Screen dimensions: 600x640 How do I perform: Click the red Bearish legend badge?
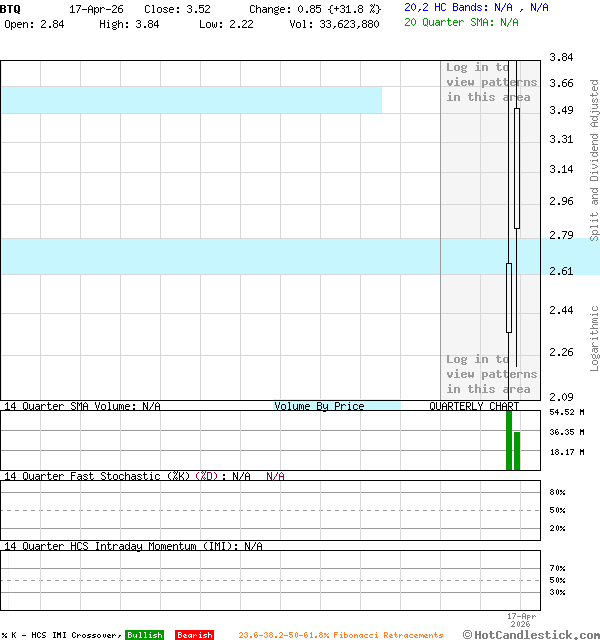pyautogui.click(x=194, y=635)
